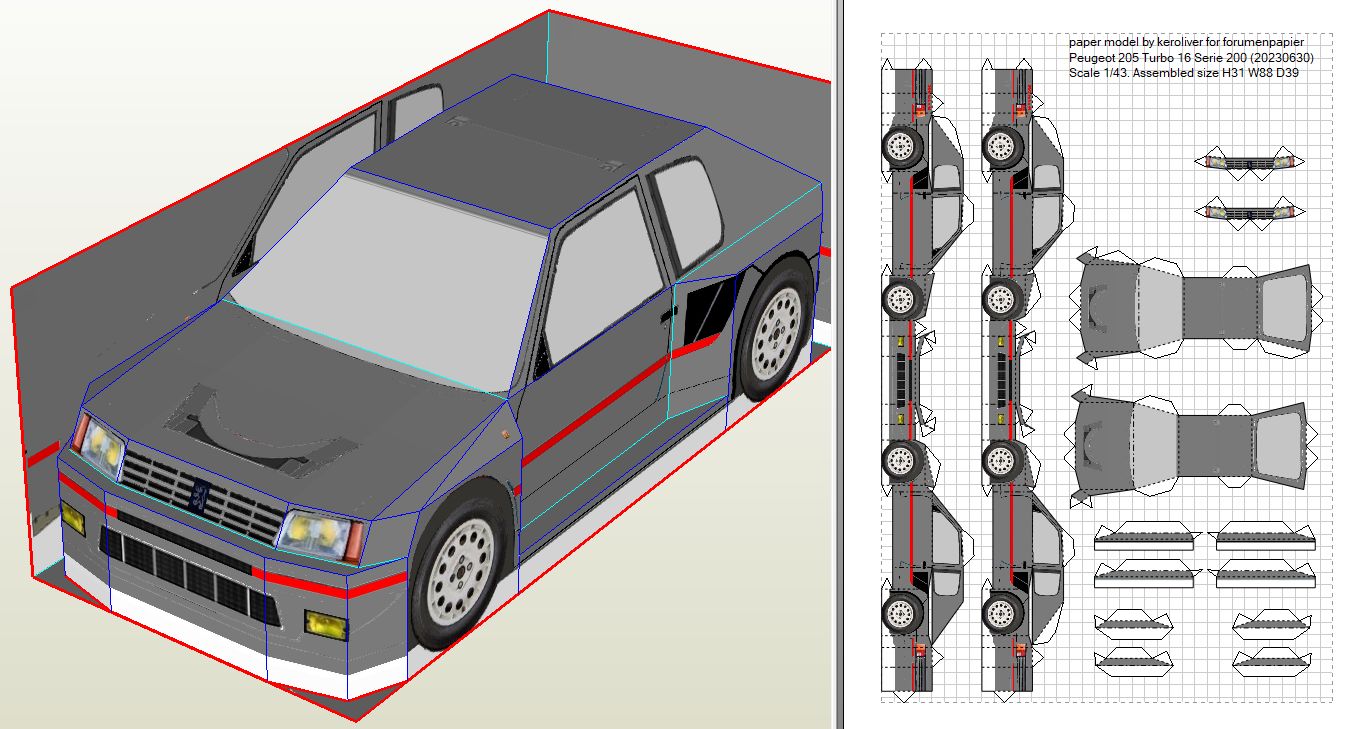1347x729 pixels.
Task: Select the lower car body top-view pattern piece
Action: point(1190,439)
